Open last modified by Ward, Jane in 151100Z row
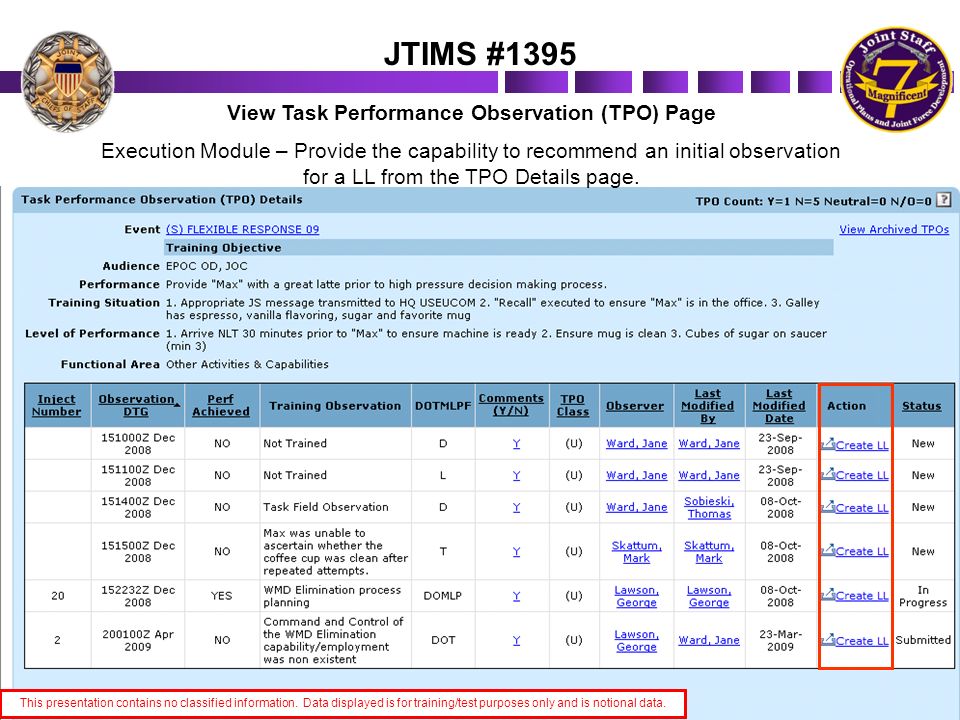Viewport: 960px width, 720px height. pos(708,475)
